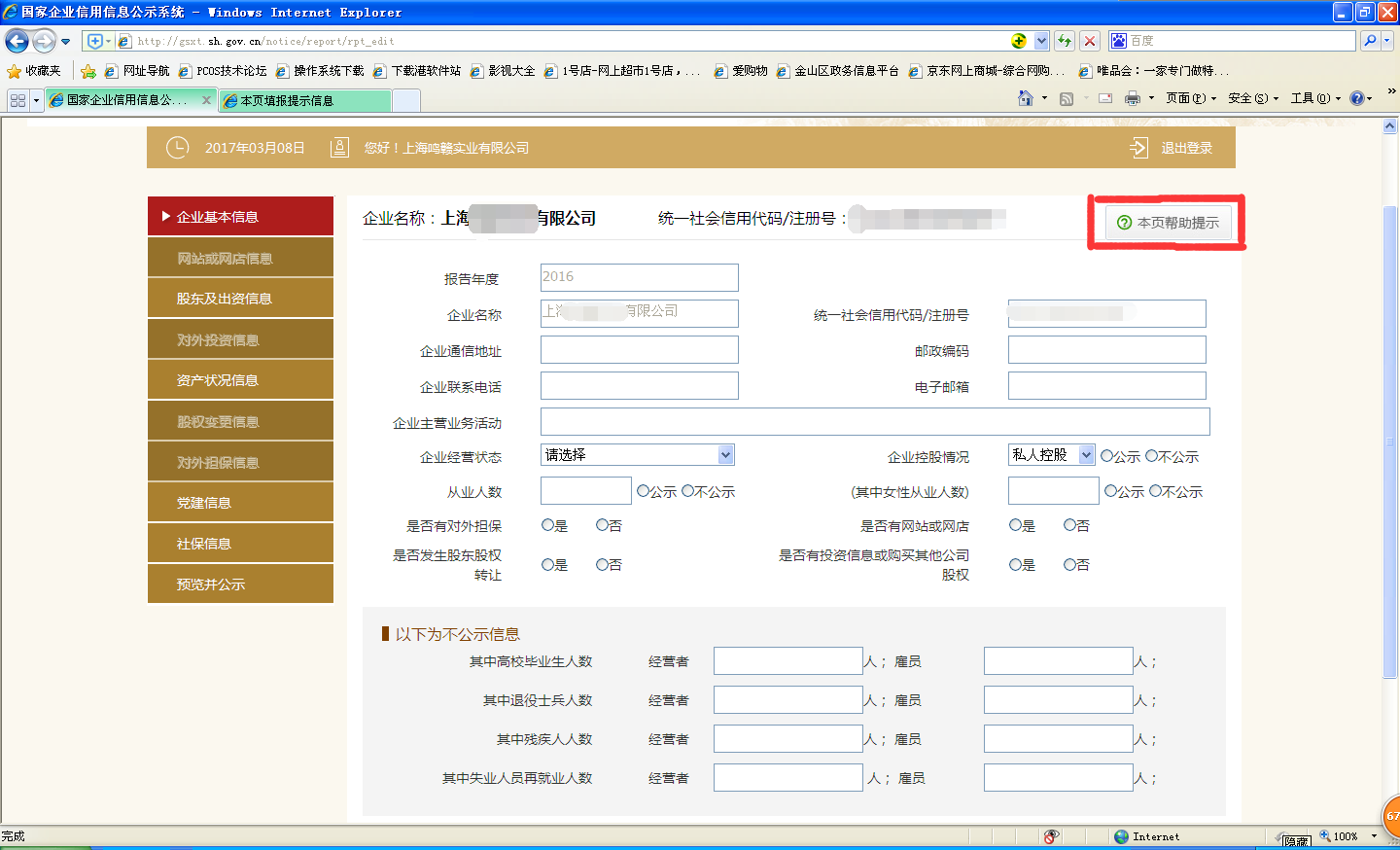Viewport: 1400px width, 850px height.
Task: Click the 本页帮助提示 button
Action: click(x=1168, y=223)
